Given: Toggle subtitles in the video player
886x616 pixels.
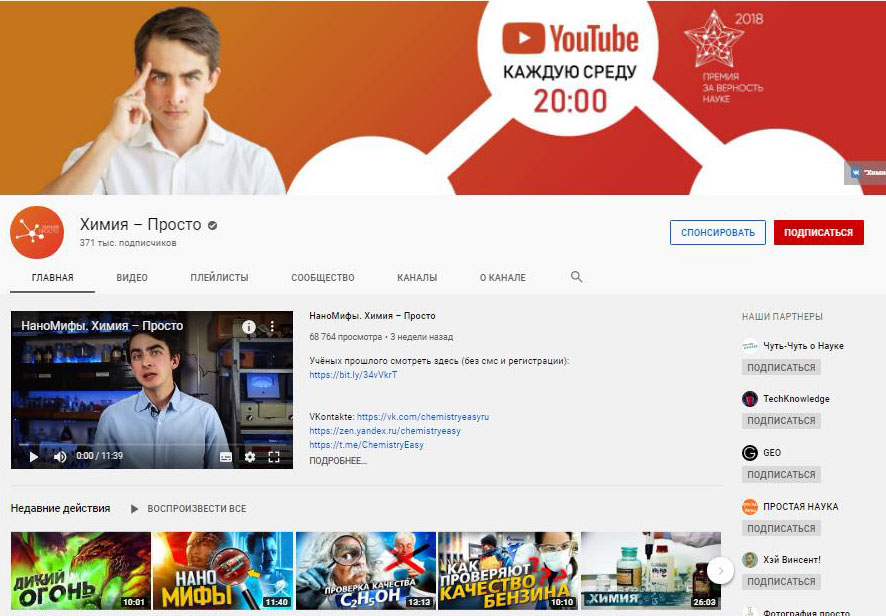Looking at the screenshot, I should (225, 457).
